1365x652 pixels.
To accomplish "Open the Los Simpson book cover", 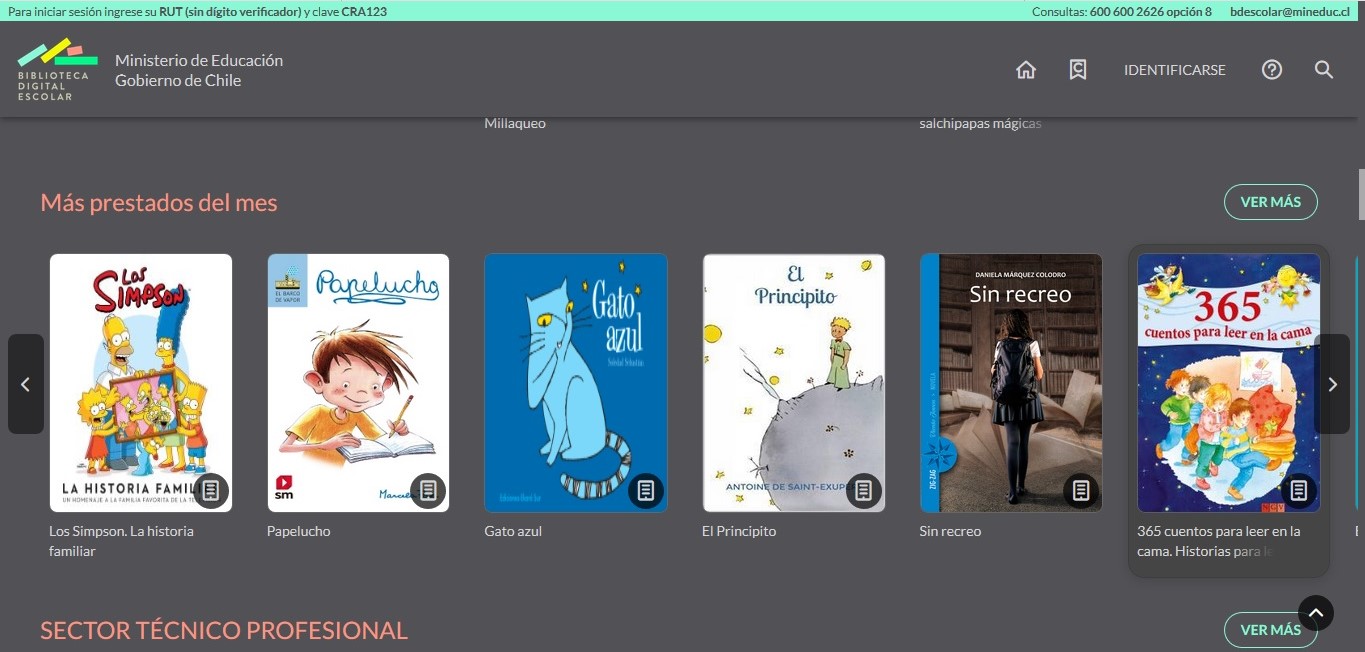I will (141, 383).
